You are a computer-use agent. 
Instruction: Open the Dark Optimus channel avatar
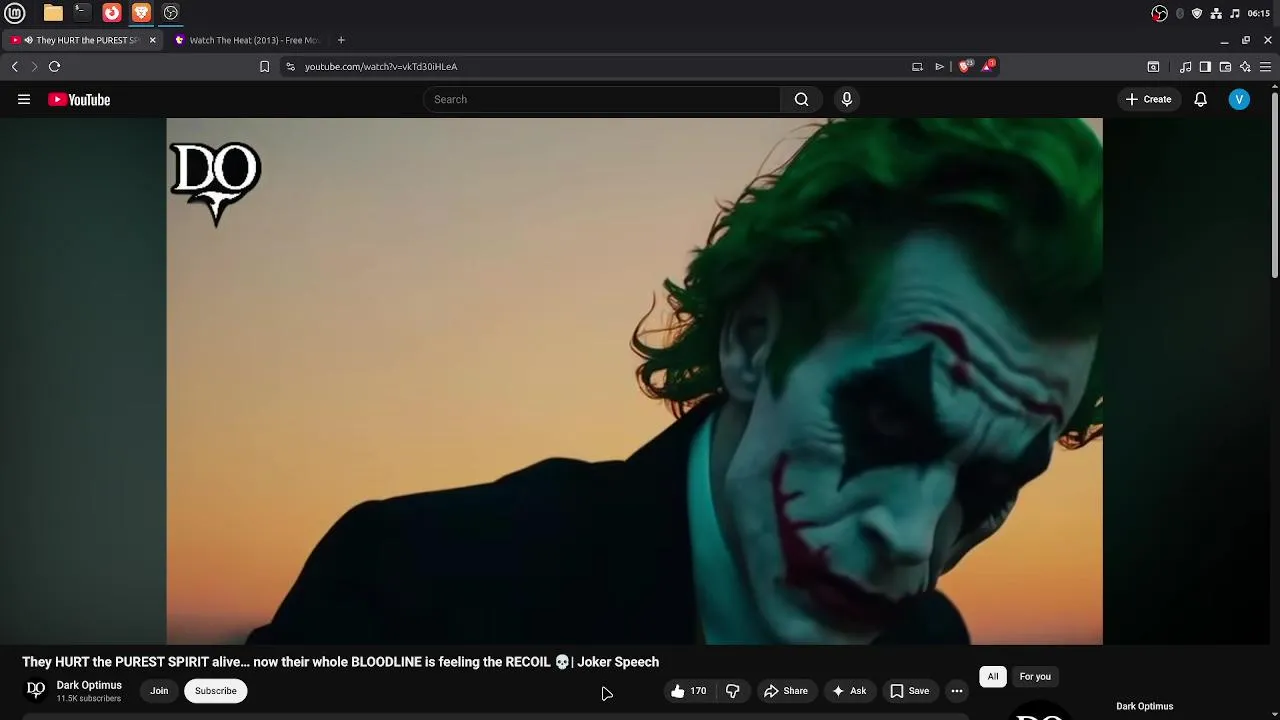tap(36, 690)
